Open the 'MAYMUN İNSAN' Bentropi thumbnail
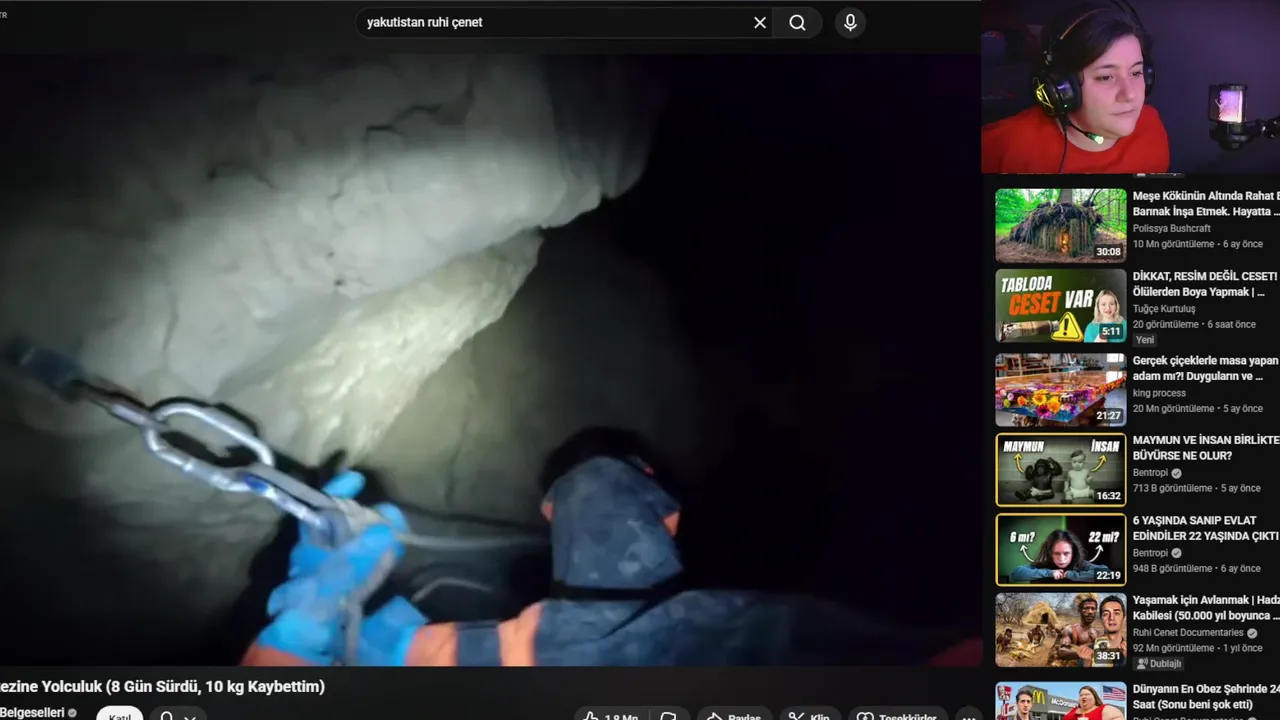Viewport: 1280px width, 720px height. (x=1060, y=469)
